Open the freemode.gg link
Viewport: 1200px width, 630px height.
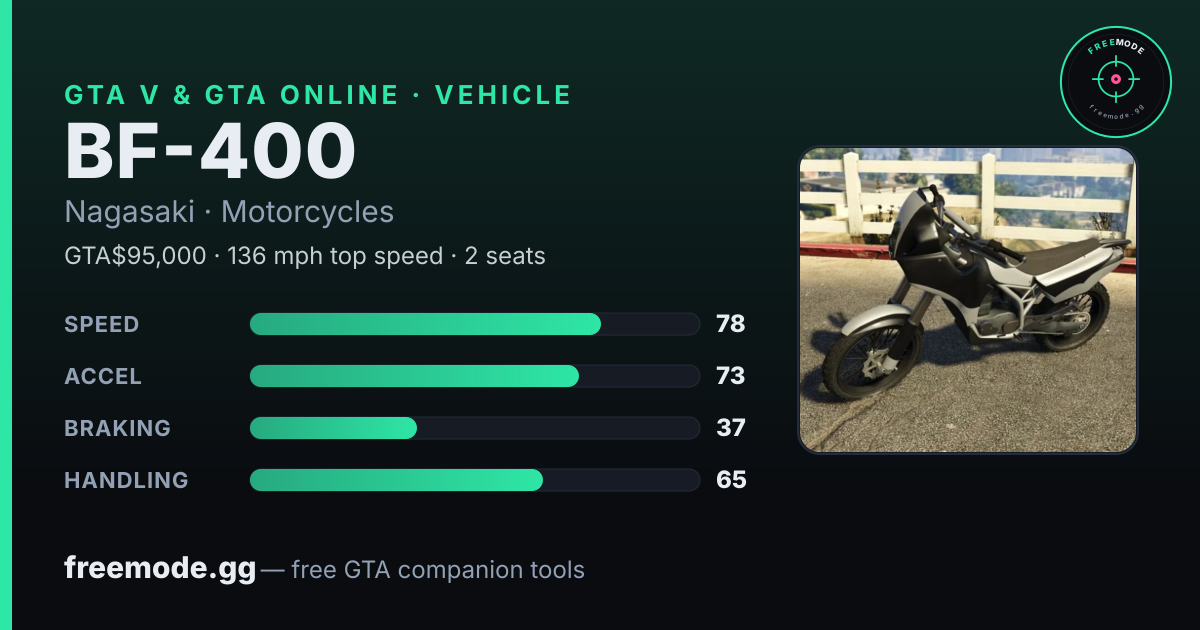(x=160, y=569)
